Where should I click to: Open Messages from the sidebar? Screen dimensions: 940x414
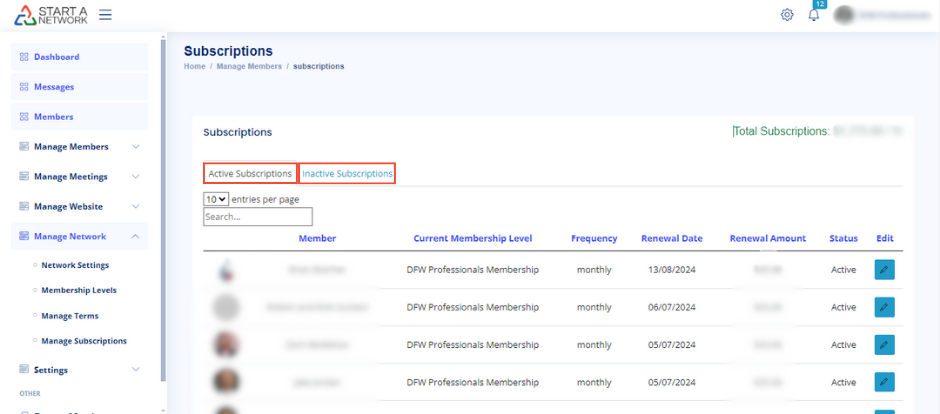point(54,87)
